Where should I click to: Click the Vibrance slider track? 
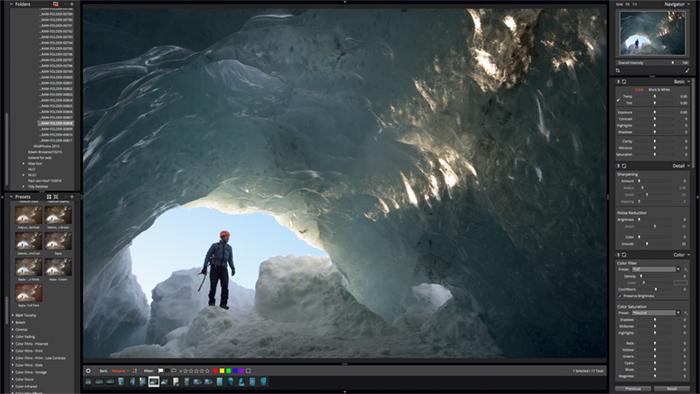[655, 148]
